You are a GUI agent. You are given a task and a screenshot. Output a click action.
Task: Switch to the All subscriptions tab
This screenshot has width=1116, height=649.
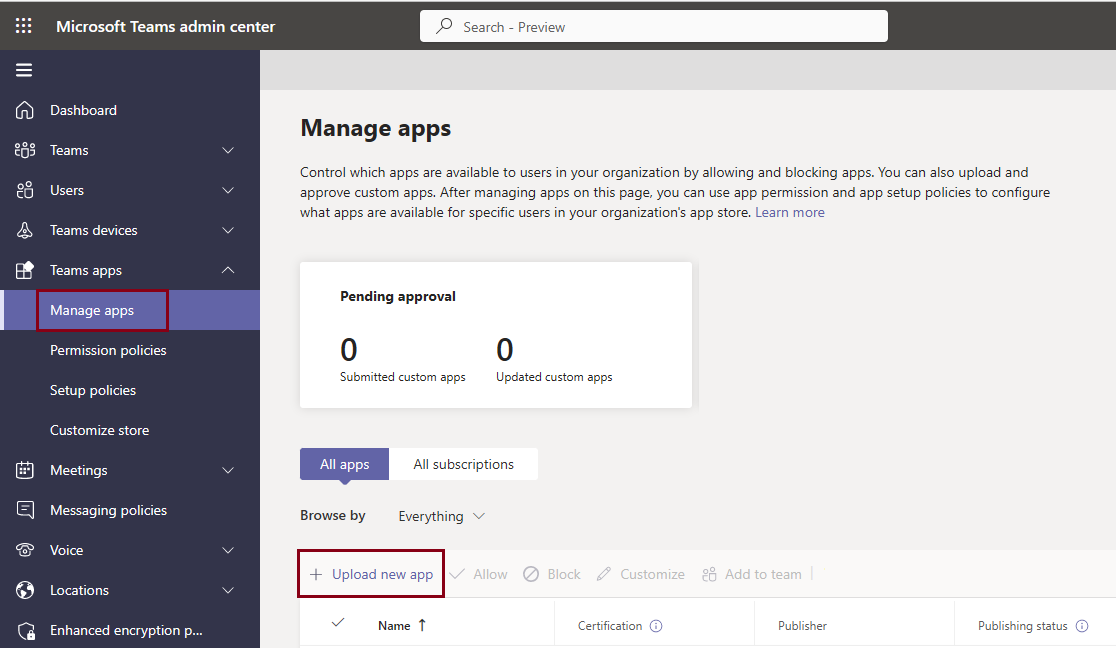tap(463, 464)
